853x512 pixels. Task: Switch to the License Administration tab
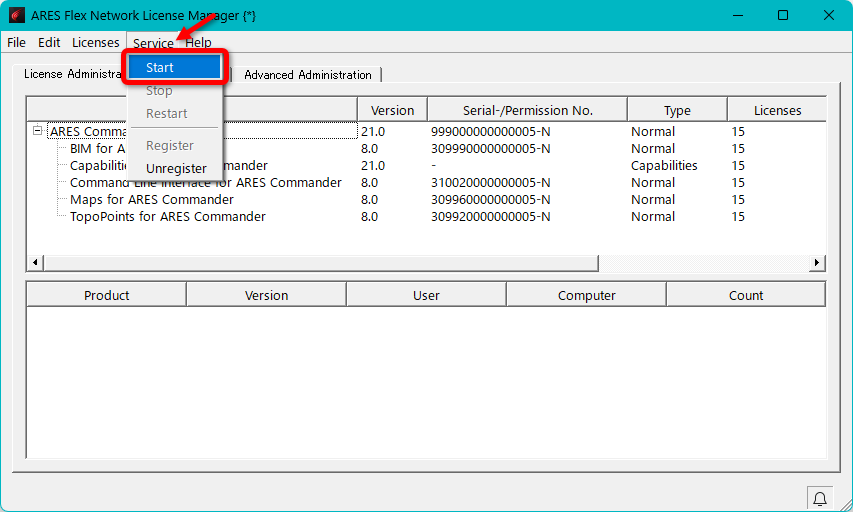coord(72,73)
